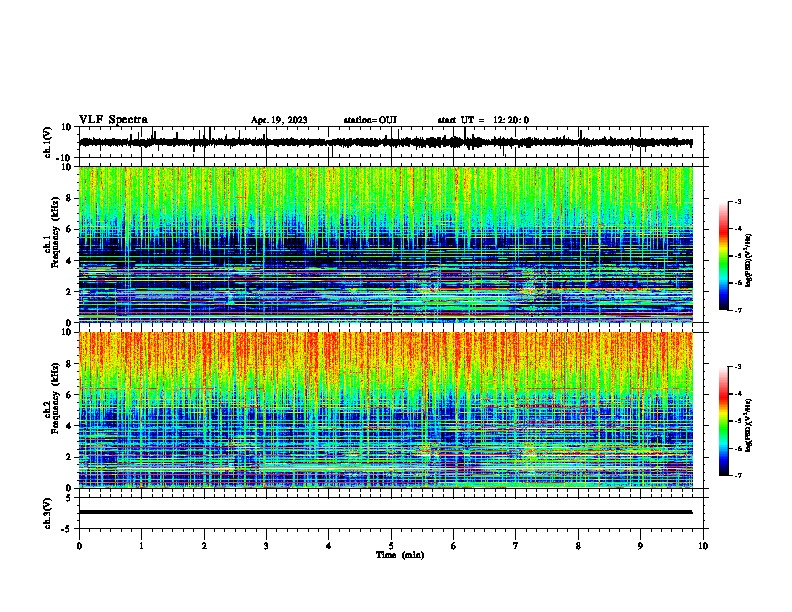The image size is (792, 612).
Task: Click inside the ch.1 frequency spectrogram panel
Action: click(385, 244)
